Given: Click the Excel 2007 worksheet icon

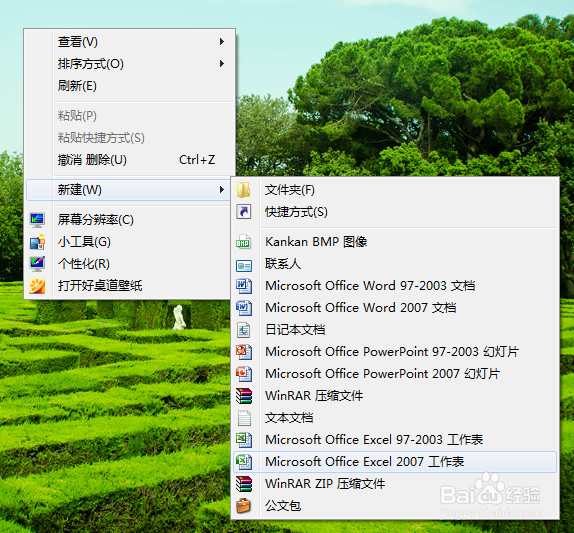Looking at the screenshot, I should tap(243, 462).
